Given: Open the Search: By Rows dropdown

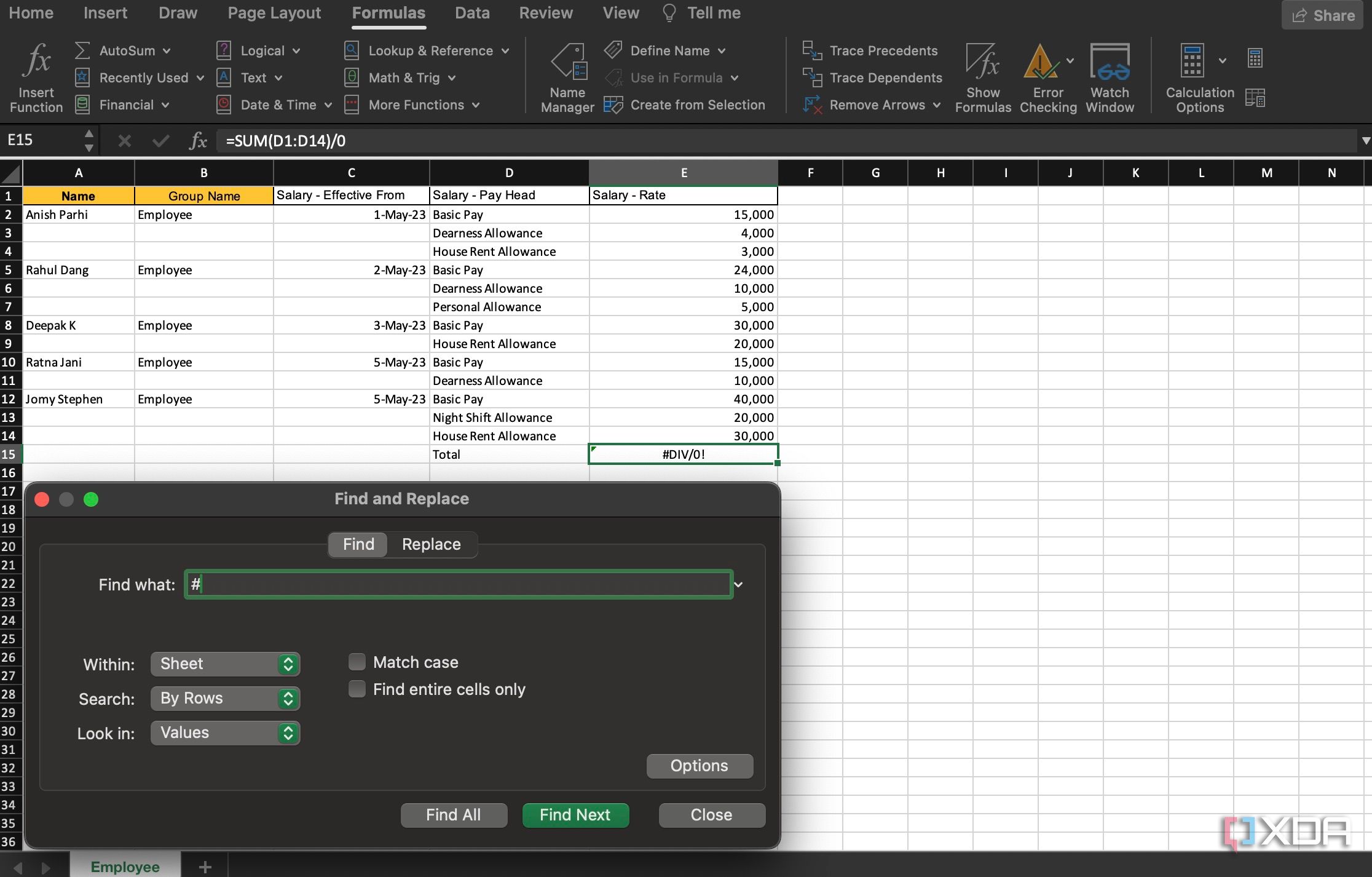Looking at the screenshot, I should (x=225, y=698).
